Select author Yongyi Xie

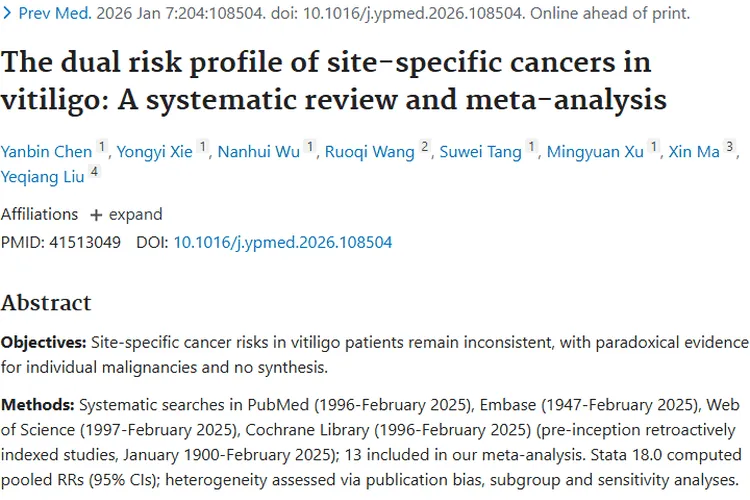click(x=154, y=151)
